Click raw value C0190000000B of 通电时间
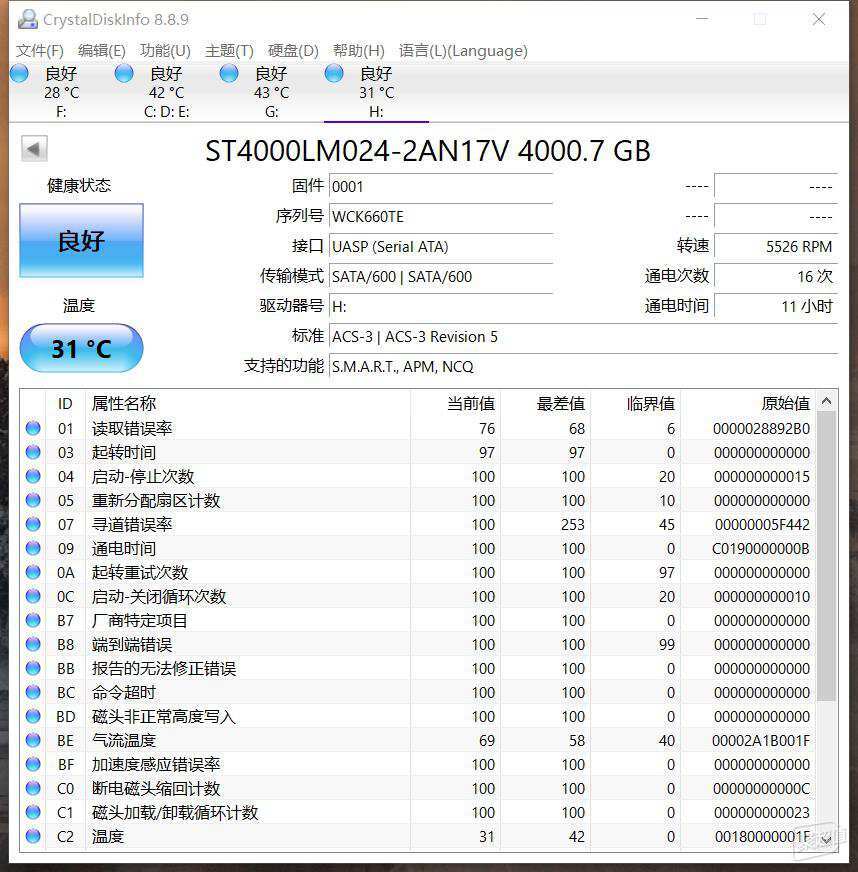858x872 pixels. click(761, 549)
